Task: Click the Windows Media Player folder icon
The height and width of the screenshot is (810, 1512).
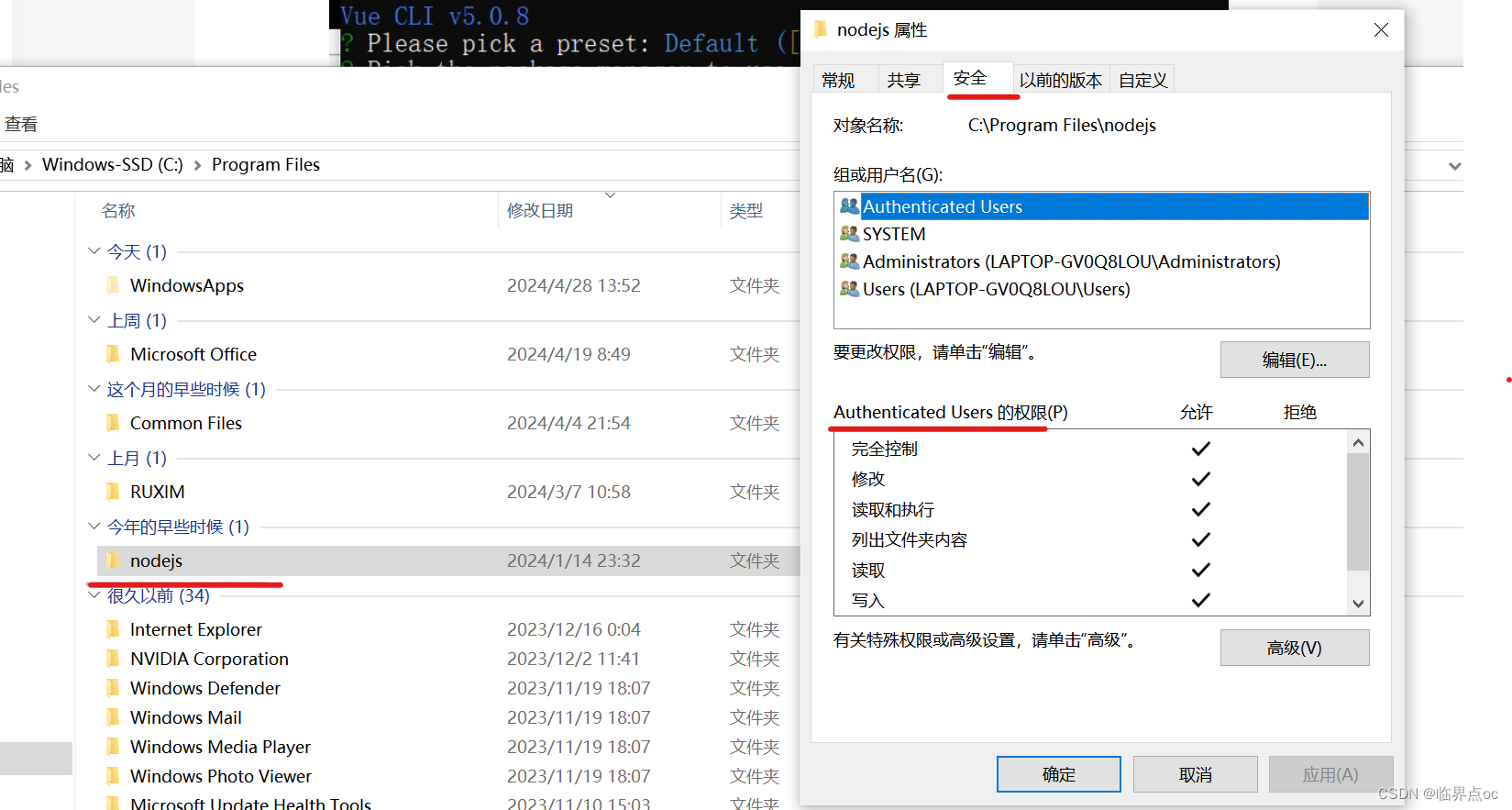Action: pos(113,747)
